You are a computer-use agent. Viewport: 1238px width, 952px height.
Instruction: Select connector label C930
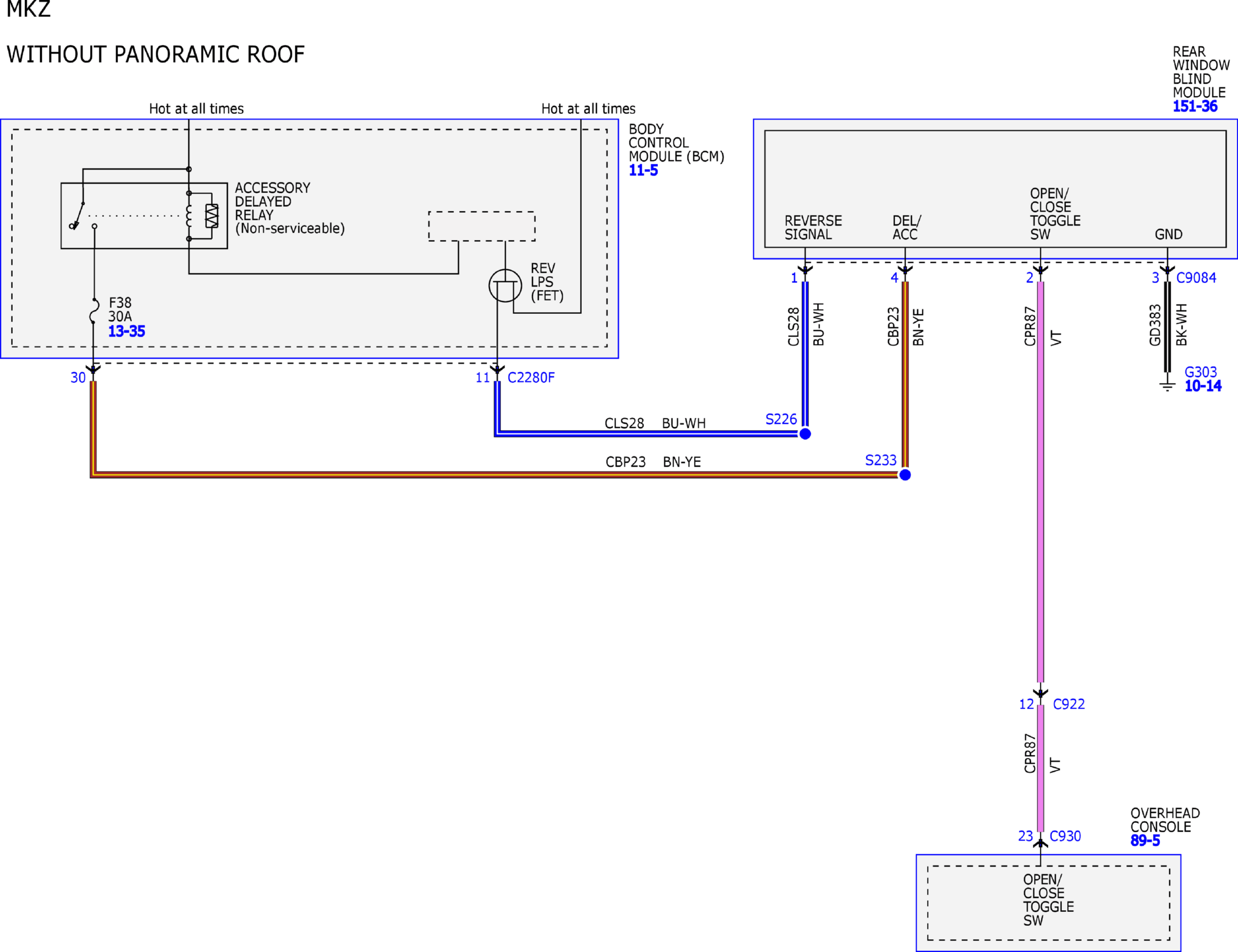tap(1065, 836)
